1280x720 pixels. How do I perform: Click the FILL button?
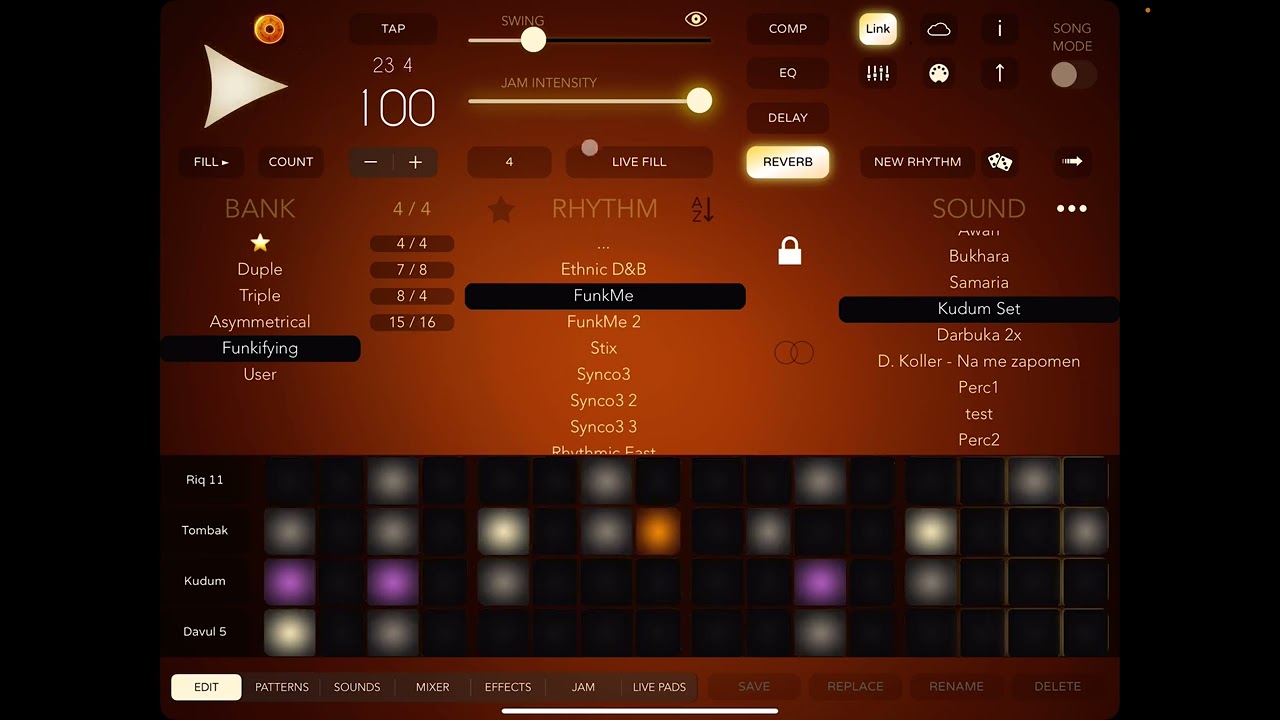211,162
